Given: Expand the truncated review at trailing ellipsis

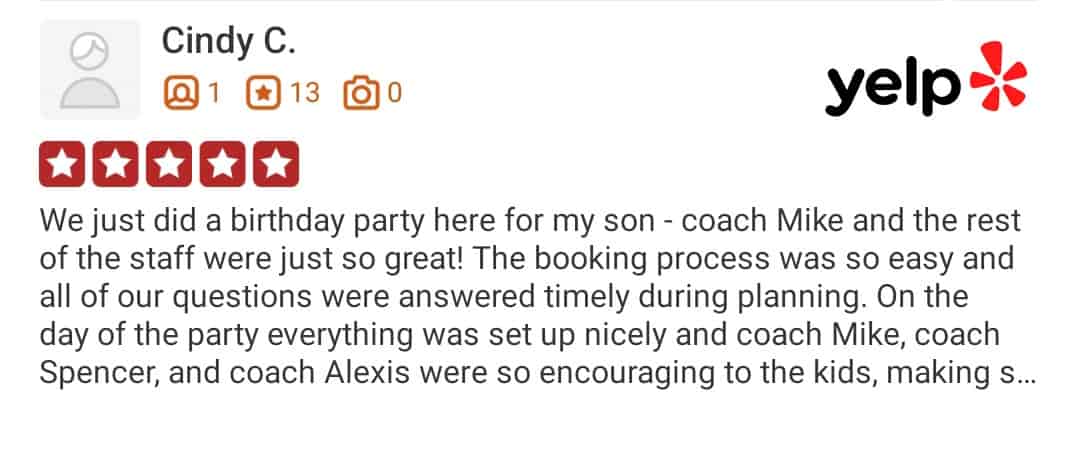Looking at the screenshot, I should coord(1026,375).
